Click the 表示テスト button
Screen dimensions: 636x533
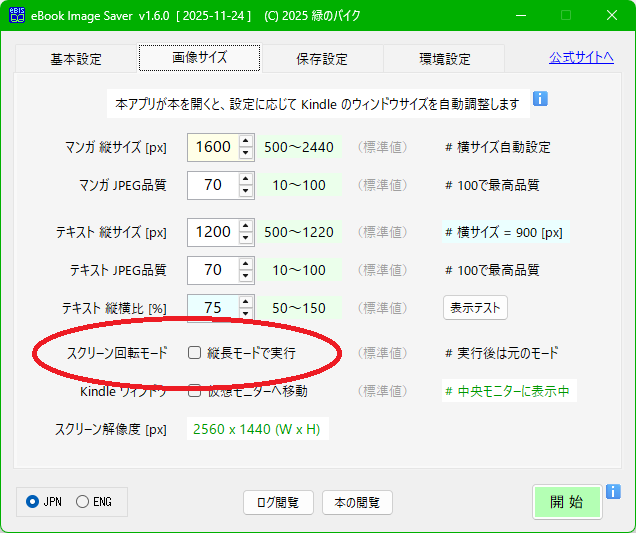[x=476, y=308]
